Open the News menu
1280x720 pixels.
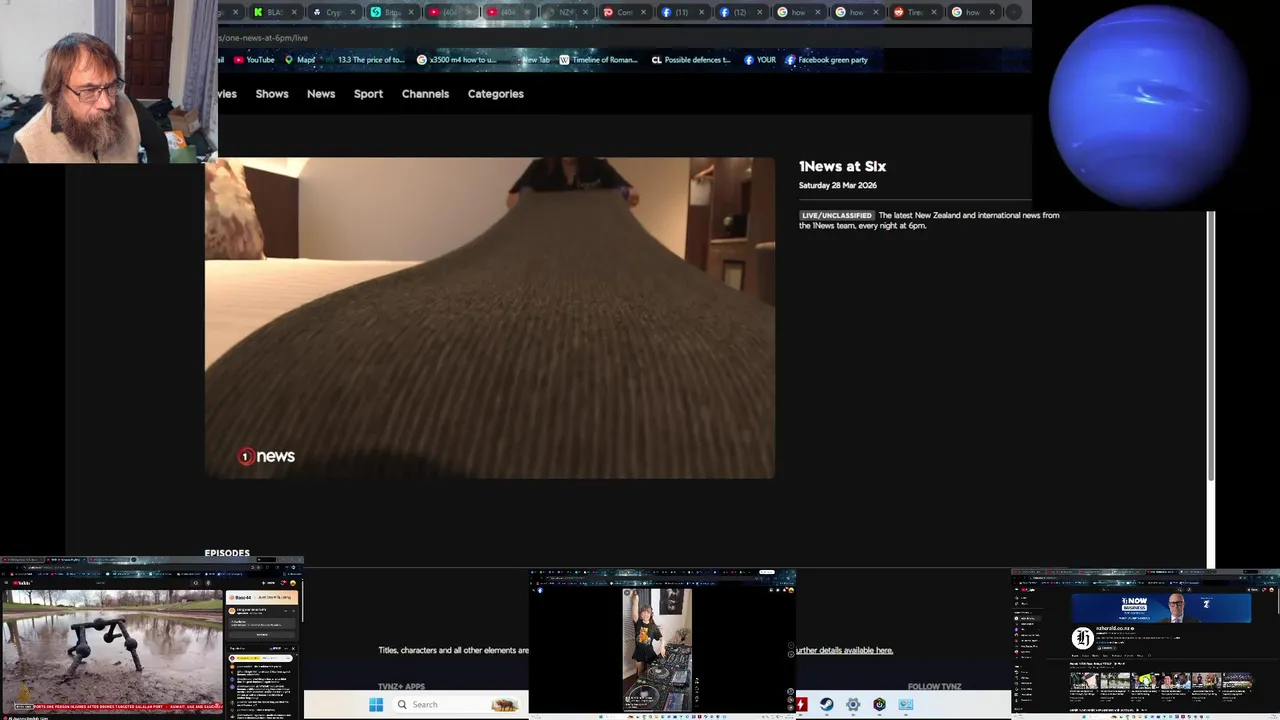click(321, 94)
